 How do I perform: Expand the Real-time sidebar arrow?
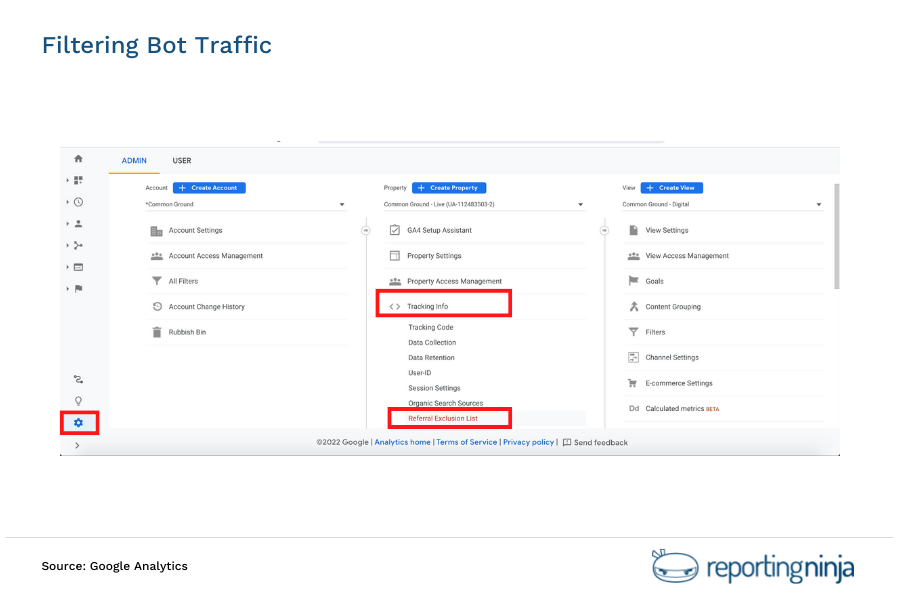tap(68, 202)
